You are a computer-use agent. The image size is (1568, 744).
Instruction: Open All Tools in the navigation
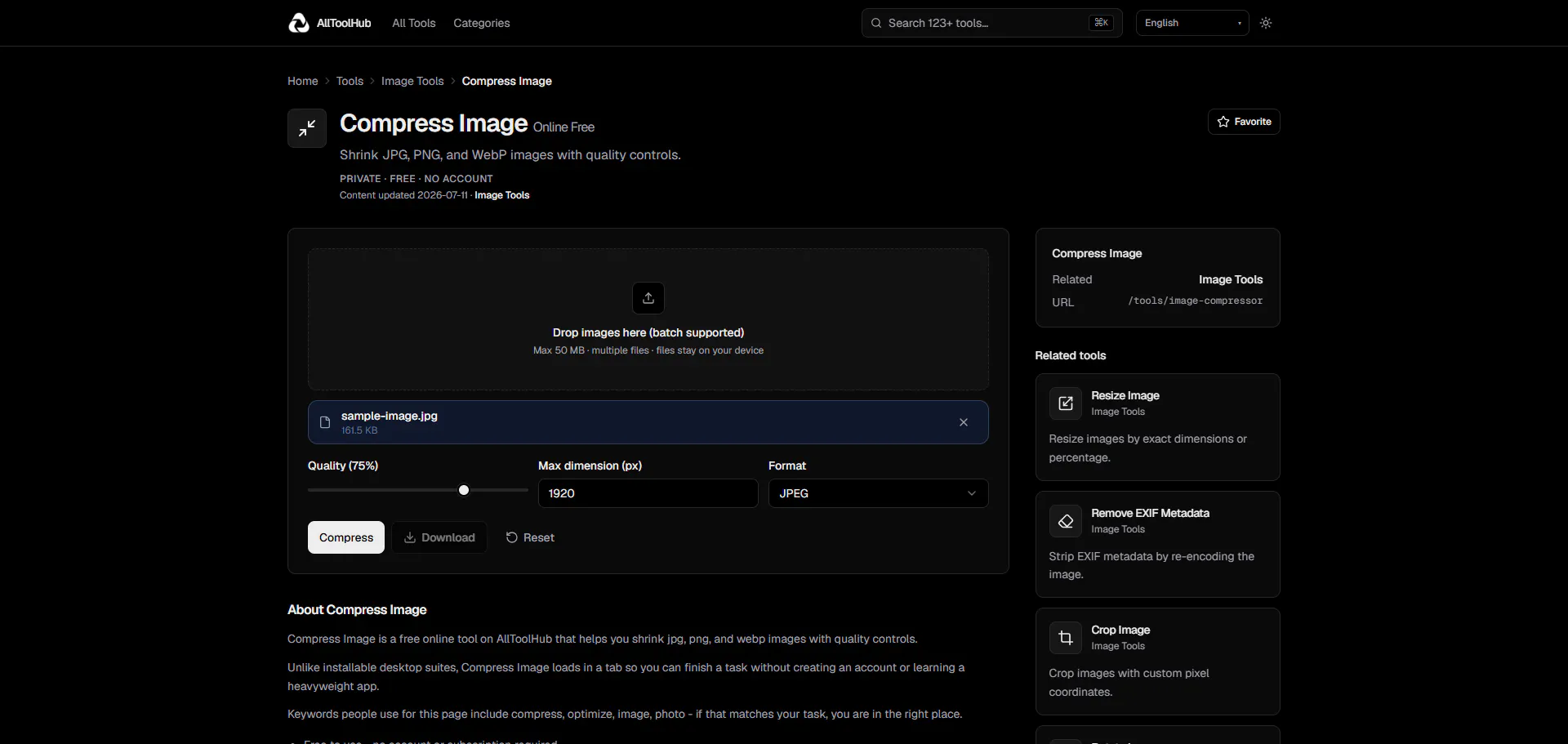coord(414,23)
